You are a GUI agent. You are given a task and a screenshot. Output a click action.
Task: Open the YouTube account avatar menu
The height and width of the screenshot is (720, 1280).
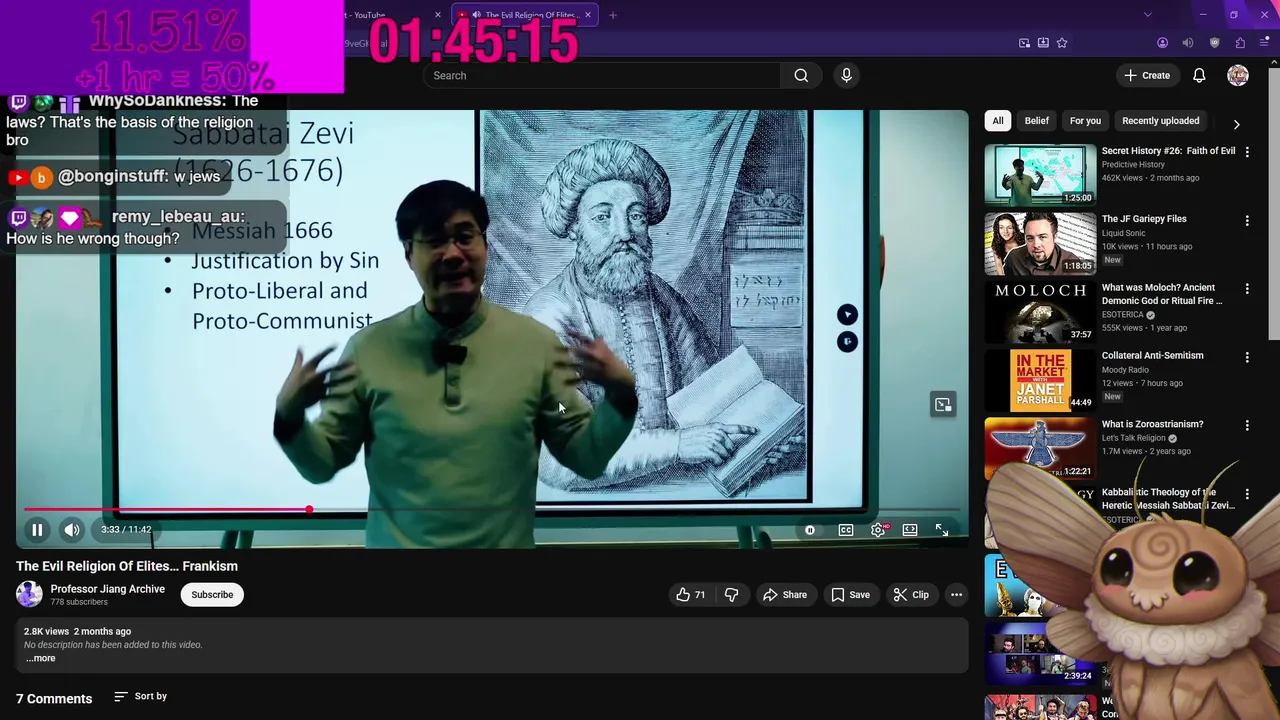click(1238, 75)
